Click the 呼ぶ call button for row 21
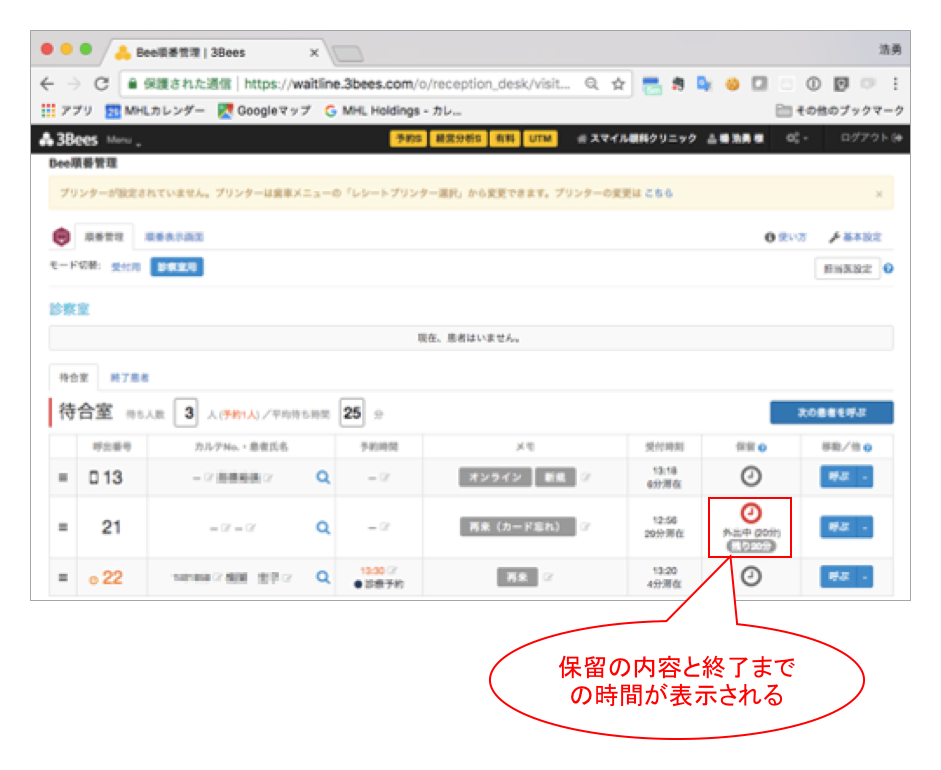This screenshot has height=770, width=941. (x=838, y=527)
